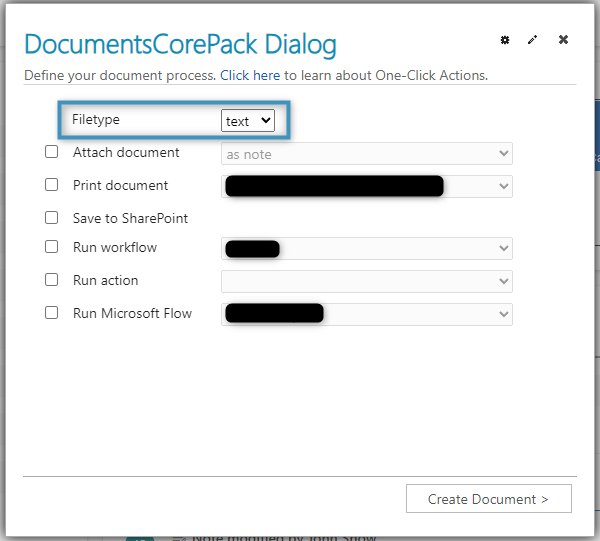Click the pencil edit icon
This screenshot has height=541, width=600.
click(x=532, y=40)
